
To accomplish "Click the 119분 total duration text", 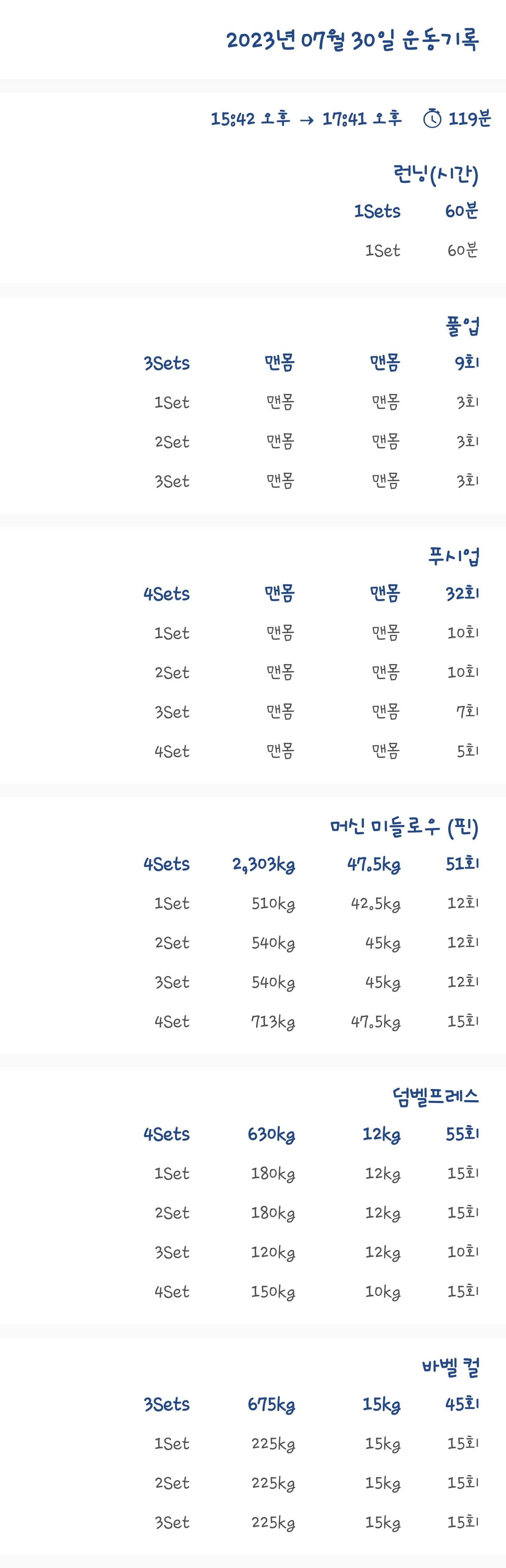I will coord(469,118).
